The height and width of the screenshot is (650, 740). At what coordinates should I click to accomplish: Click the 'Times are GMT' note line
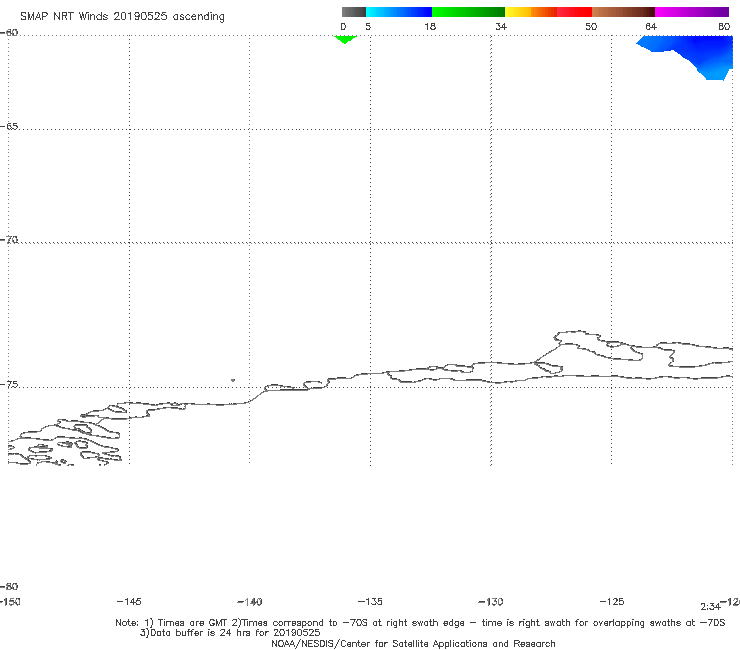pos(420,623)
